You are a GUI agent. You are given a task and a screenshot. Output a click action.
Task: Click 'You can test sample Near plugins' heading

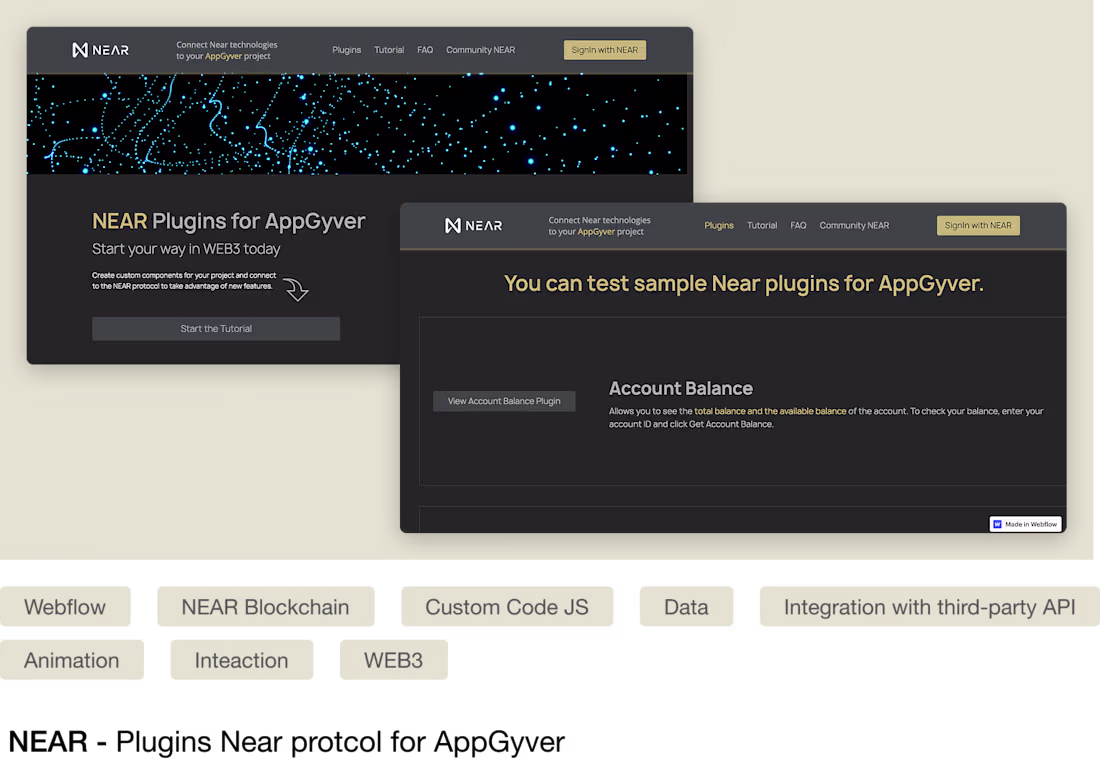744,283
